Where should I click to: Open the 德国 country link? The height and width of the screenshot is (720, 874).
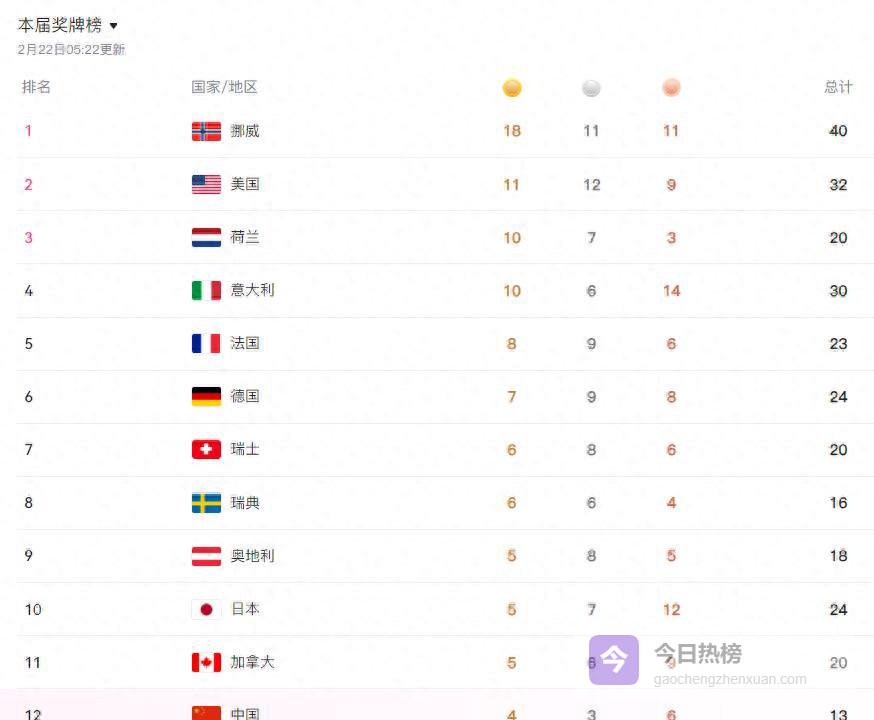(x=245, y=396)
